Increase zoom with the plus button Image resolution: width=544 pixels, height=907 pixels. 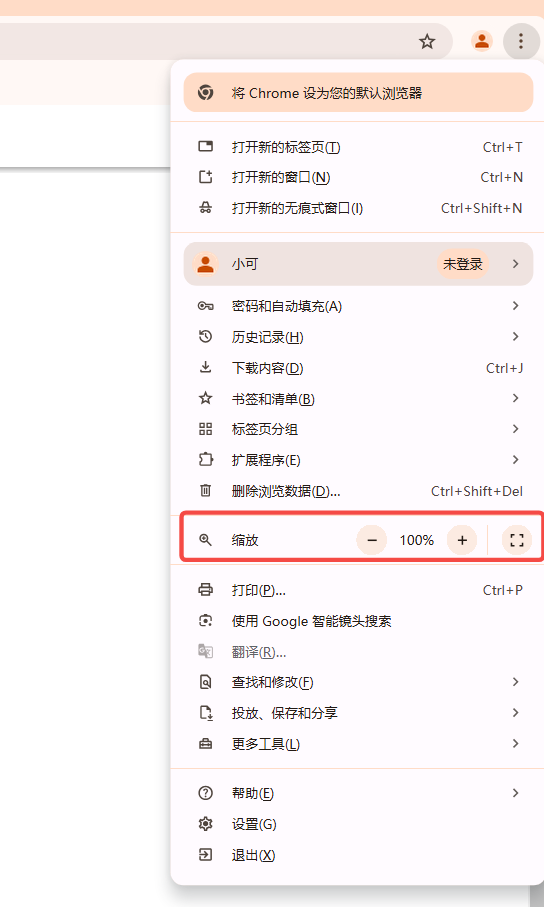click(462, 540)
